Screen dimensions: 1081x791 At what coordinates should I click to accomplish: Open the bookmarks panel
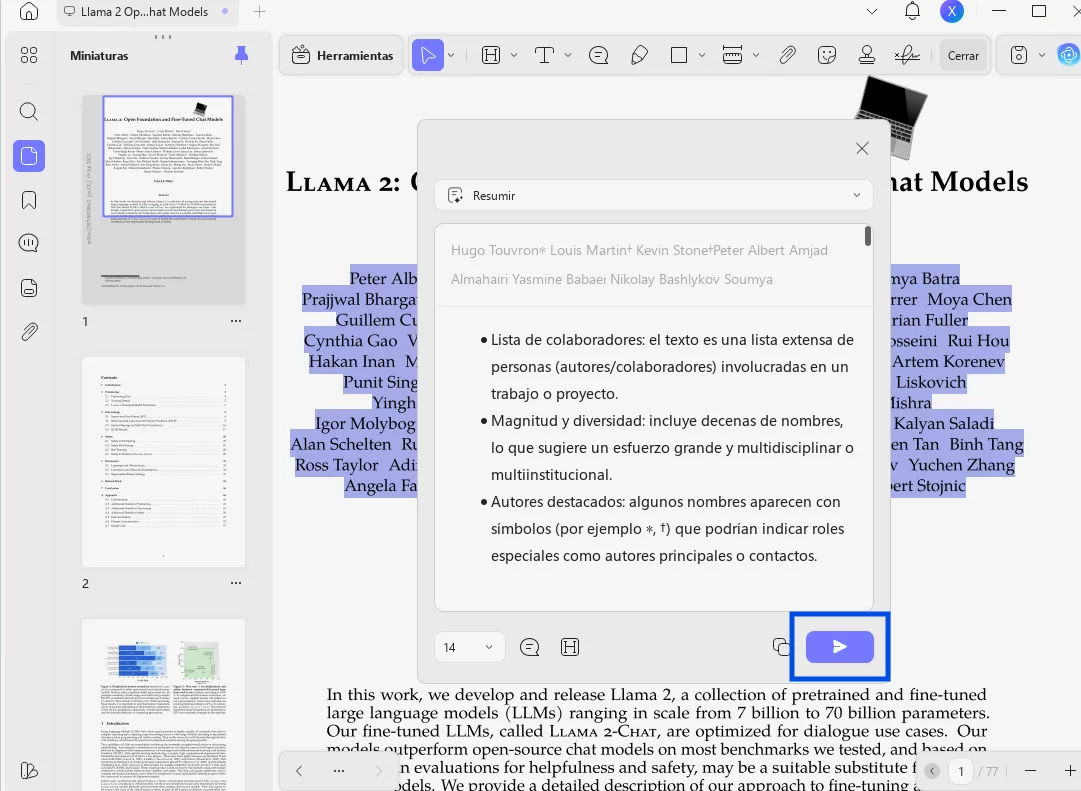click(29, 200)
